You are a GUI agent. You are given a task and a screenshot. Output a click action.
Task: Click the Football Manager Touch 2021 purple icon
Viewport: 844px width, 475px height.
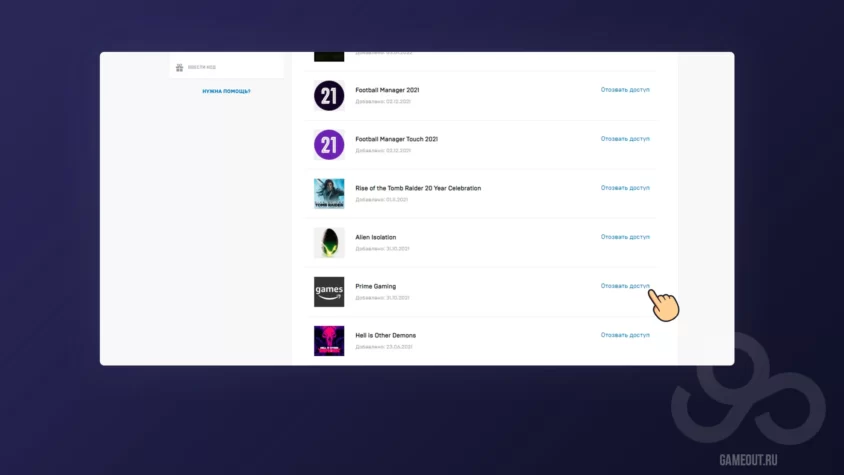click(329, 145)
